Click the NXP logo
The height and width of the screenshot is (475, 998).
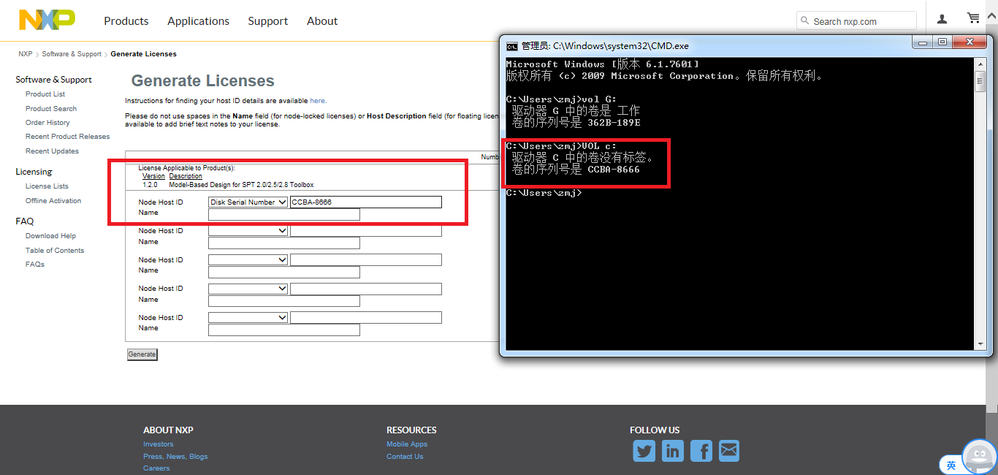pyautogui.click(x=46, y=20)
